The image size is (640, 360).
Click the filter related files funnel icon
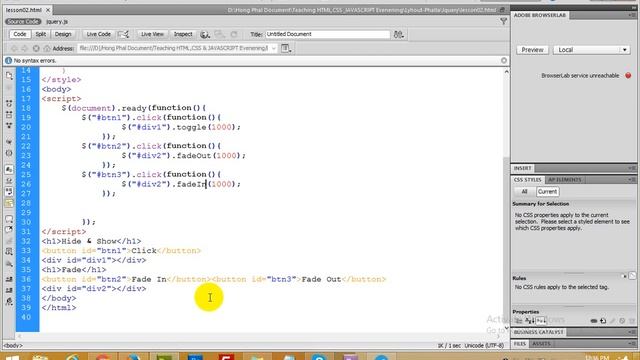(x=503, y=21)
